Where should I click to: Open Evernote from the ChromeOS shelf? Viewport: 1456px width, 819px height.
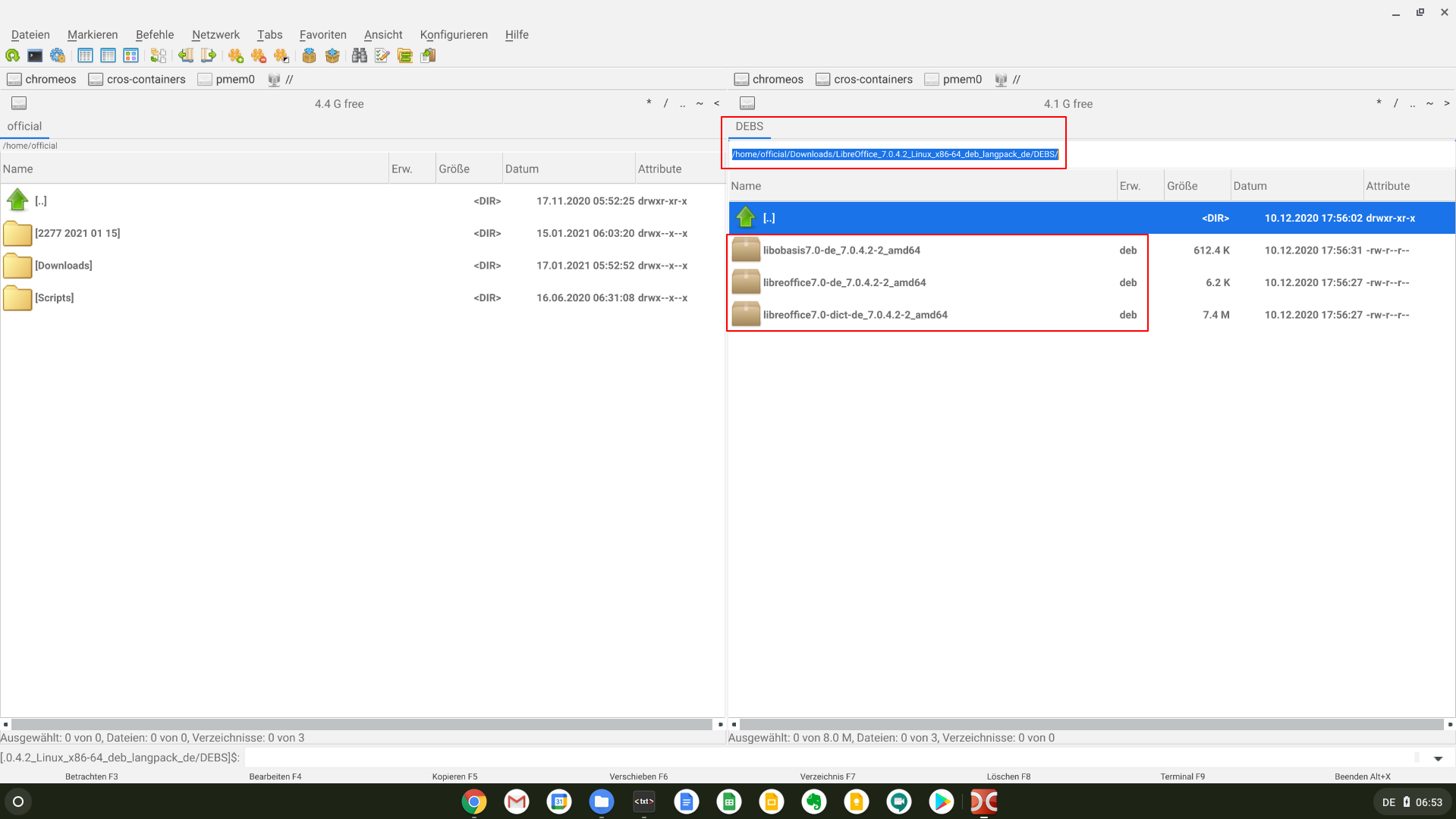point(814,802)
